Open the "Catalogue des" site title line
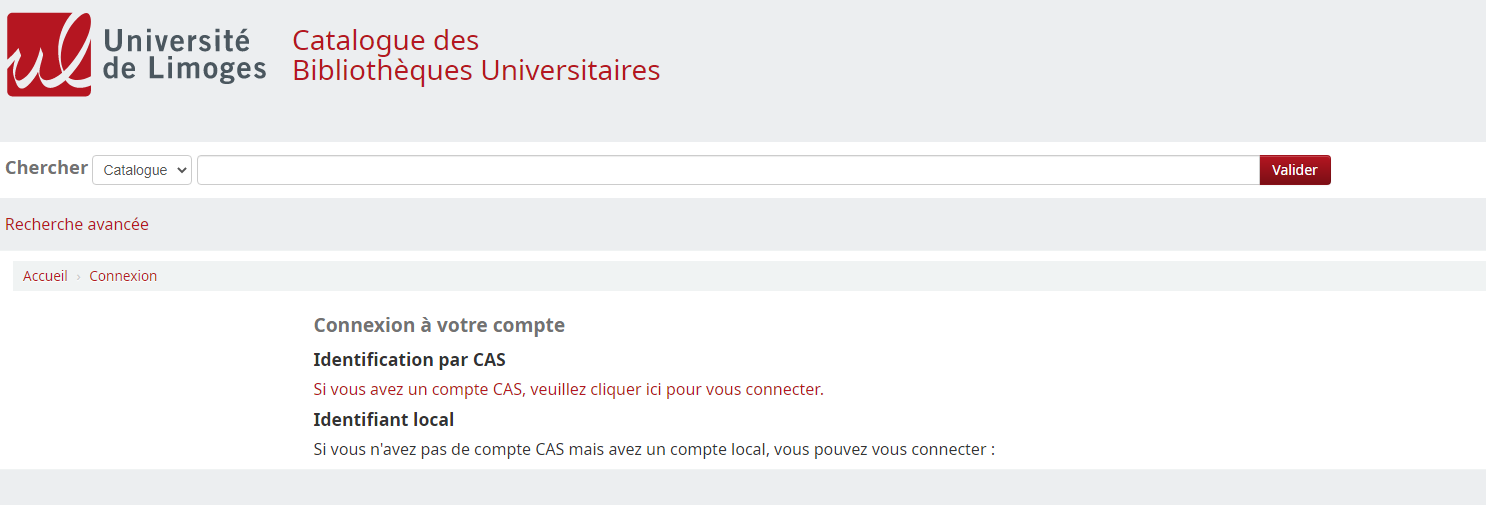The height and width of the screenshot is (505, 1486). [x=385, y=41]
